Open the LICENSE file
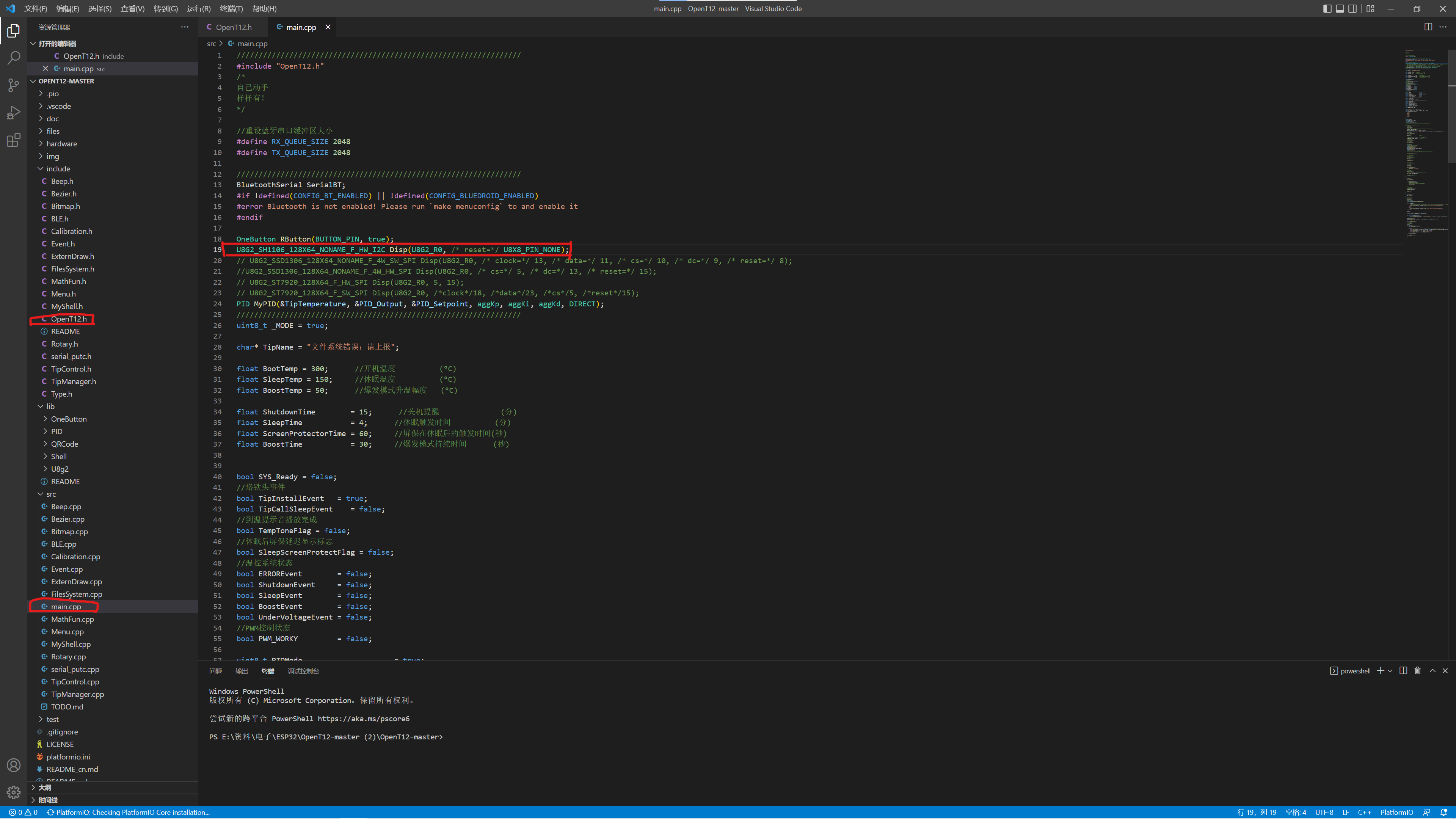Viewport: 1456px width, 819px height. pos(113,744)
